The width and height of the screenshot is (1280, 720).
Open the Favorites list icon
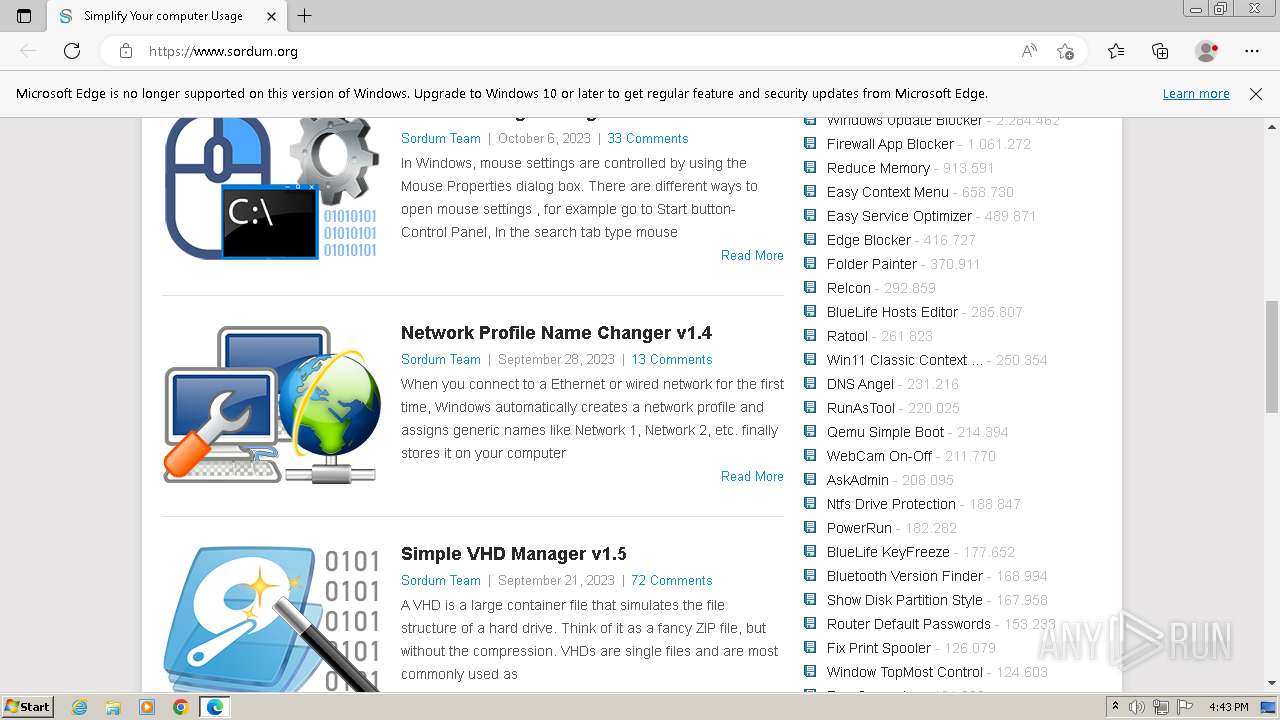point(1116,51)
